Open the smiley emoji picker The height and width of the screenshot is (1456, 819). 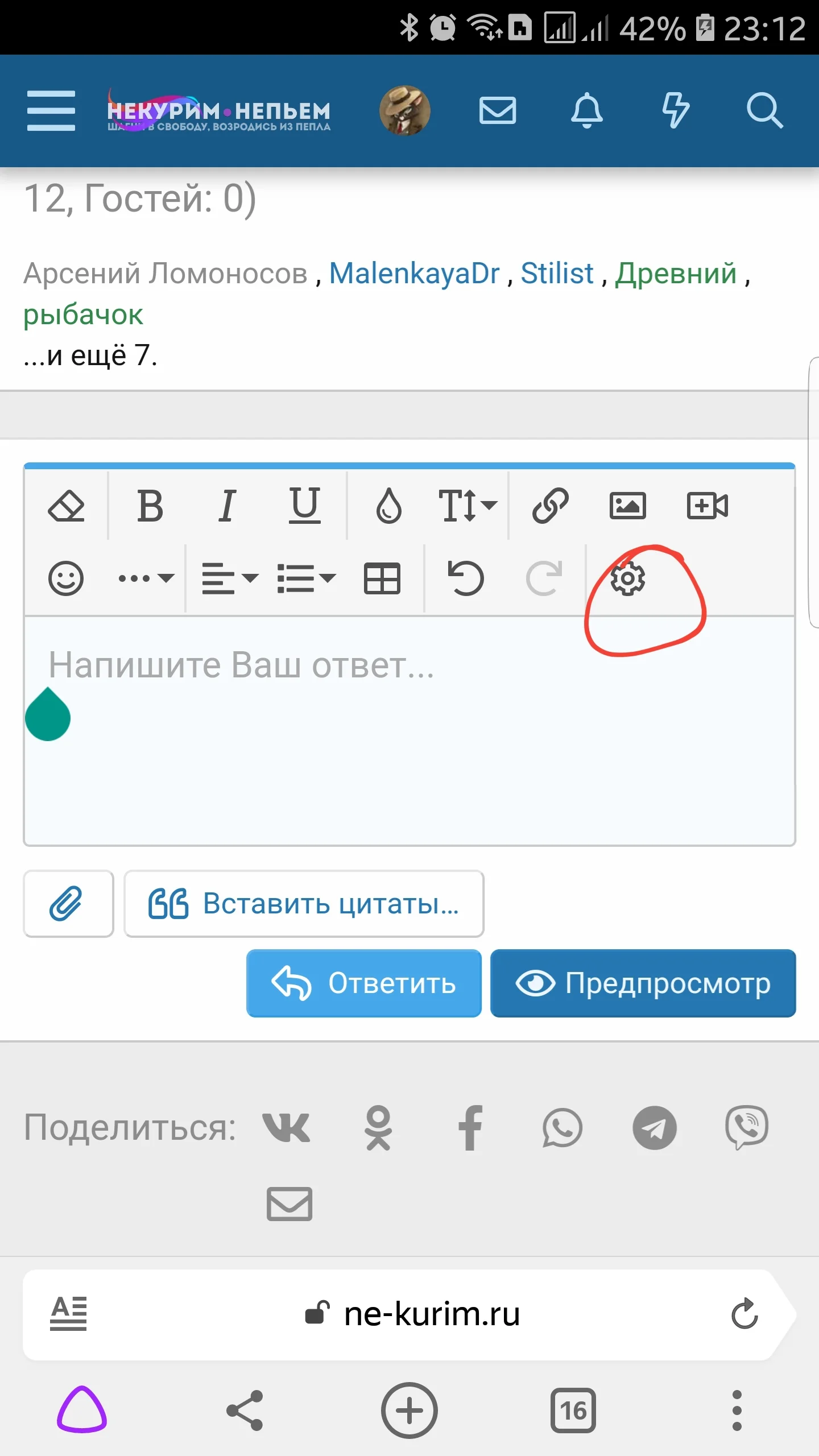pos(66,578)
